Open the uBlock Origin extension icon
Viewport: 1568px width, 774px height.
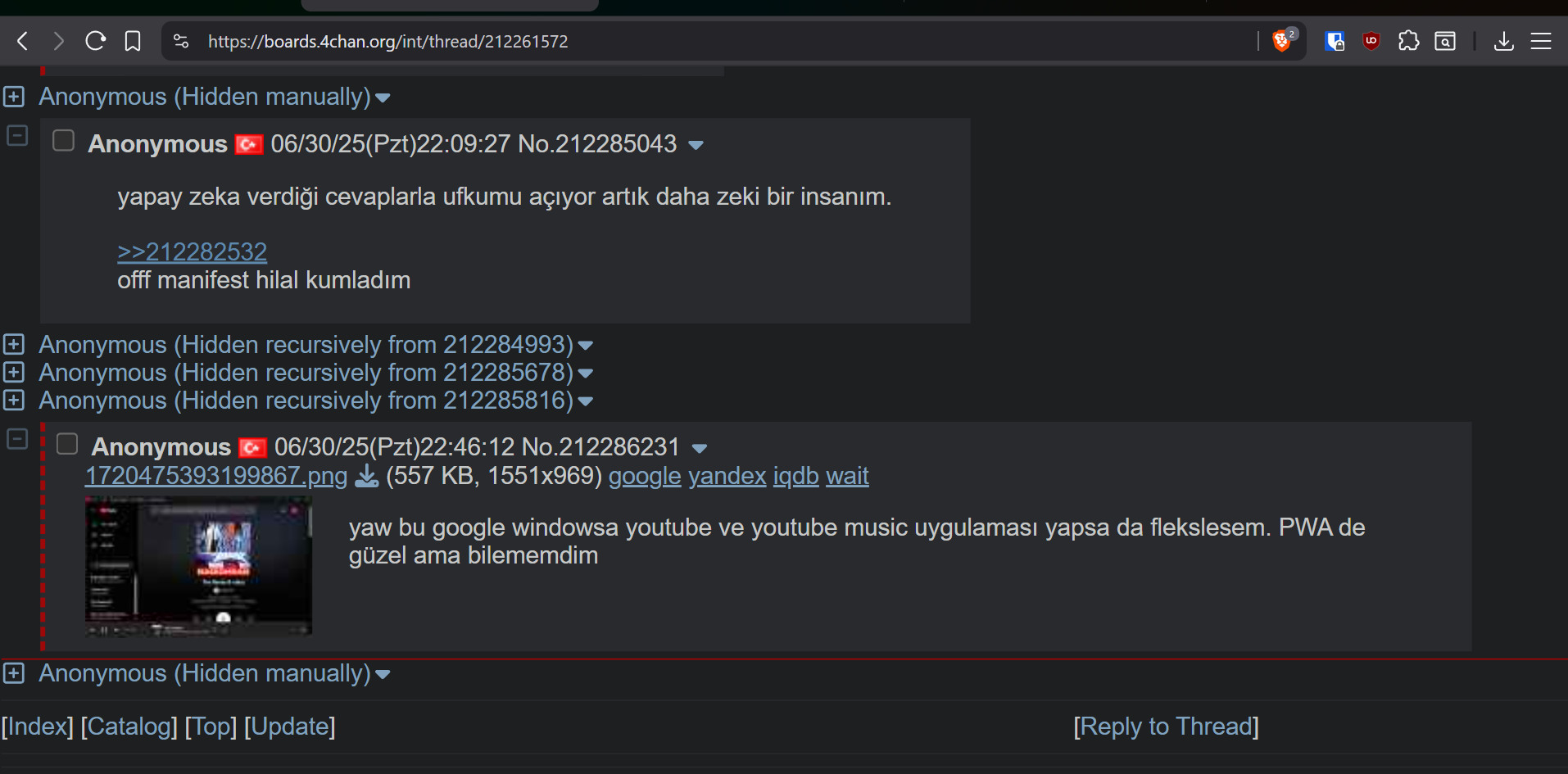click(1371, 41)
